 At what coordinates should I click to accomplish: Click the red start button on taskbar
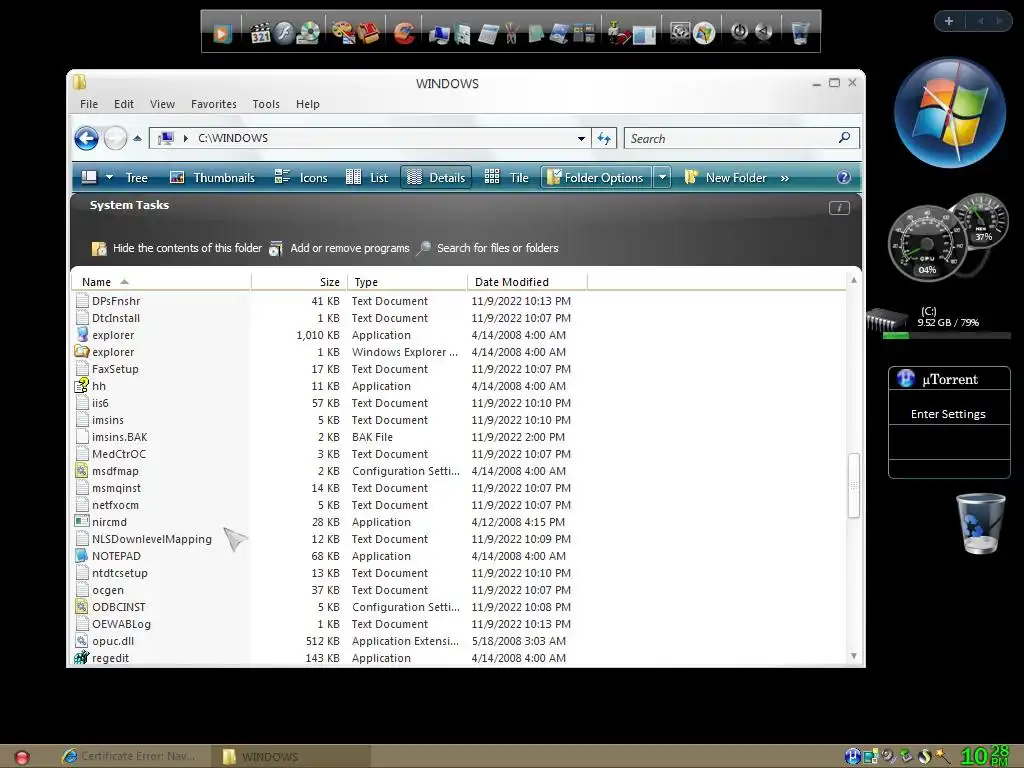point(22,758)
